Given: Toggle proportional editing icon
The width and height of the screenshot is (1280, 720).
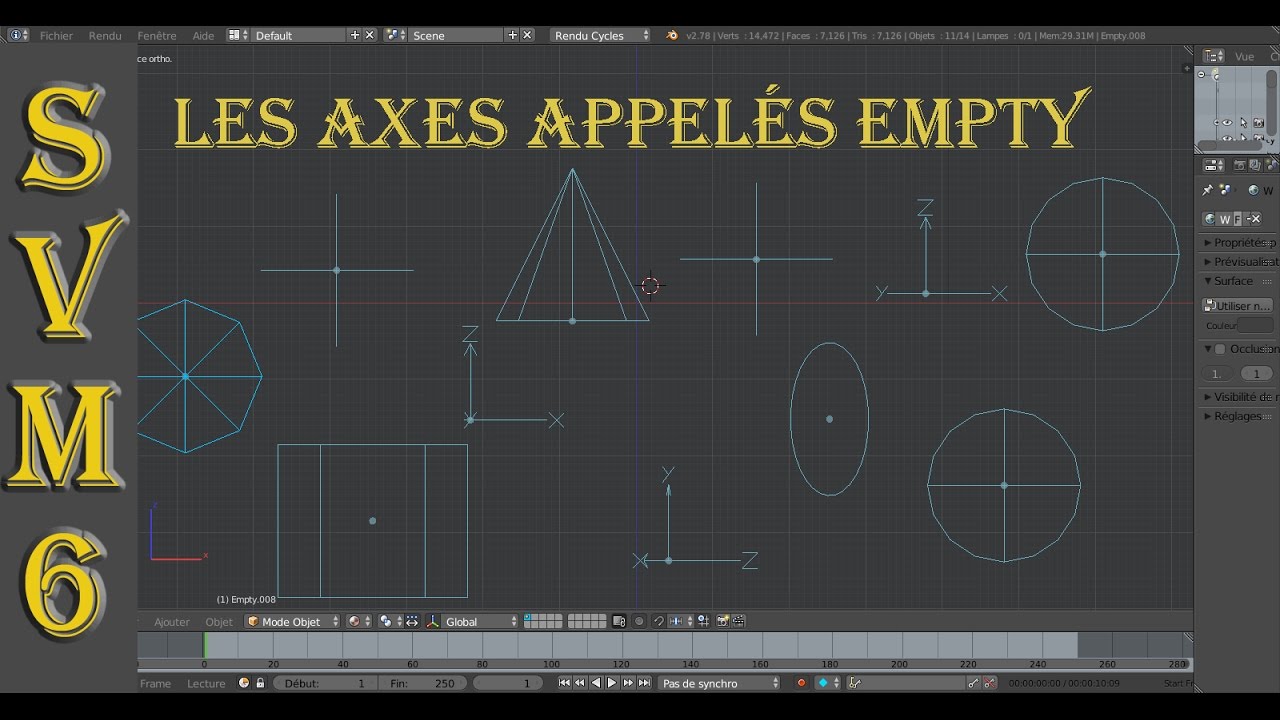Looking at the screenshot, I should click(x=639, y=622).
